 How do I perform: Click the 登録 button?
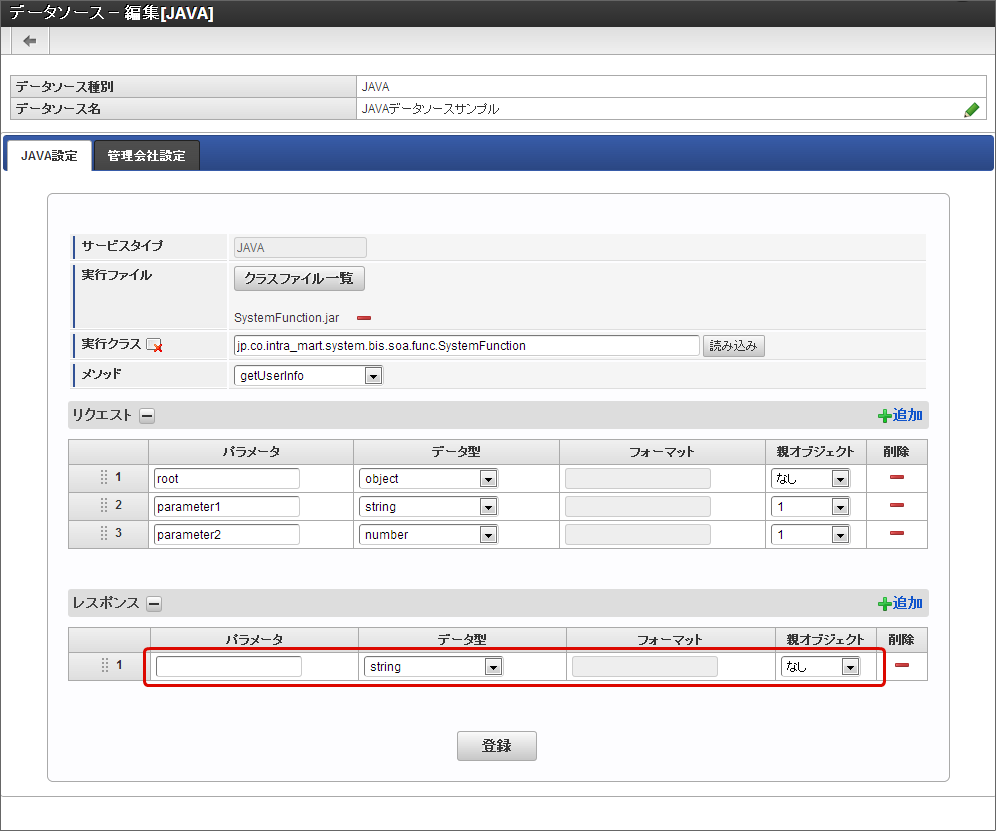click(496, 746)
